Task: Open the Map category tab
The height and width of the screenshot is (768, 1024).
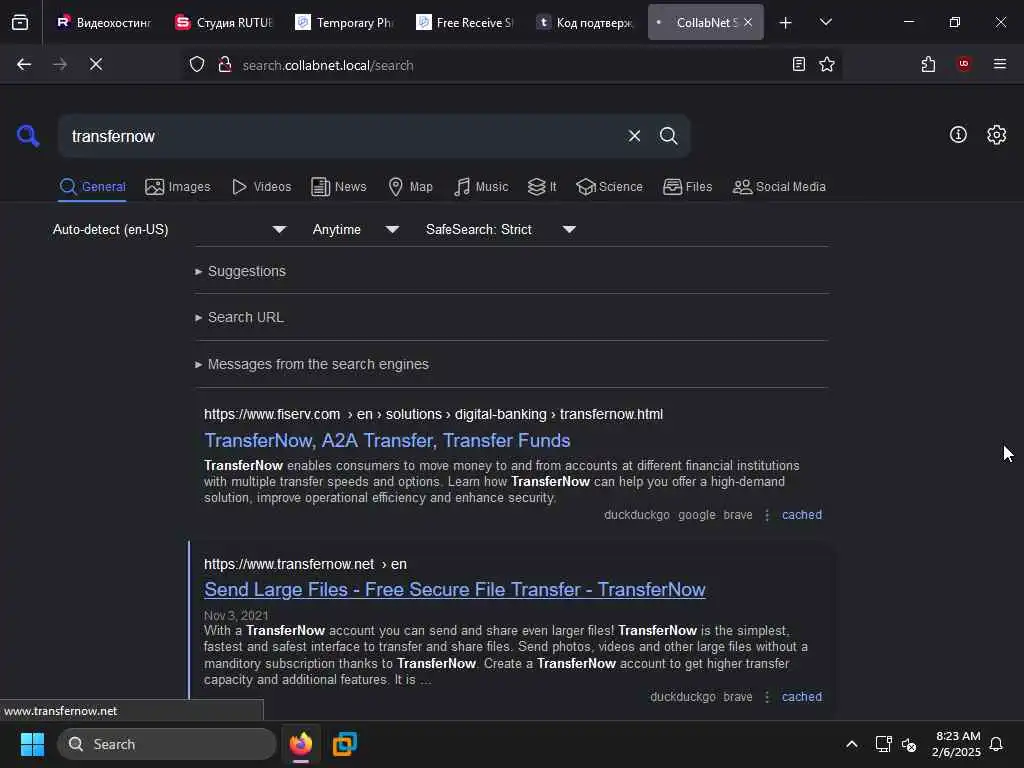Action: 410,187
